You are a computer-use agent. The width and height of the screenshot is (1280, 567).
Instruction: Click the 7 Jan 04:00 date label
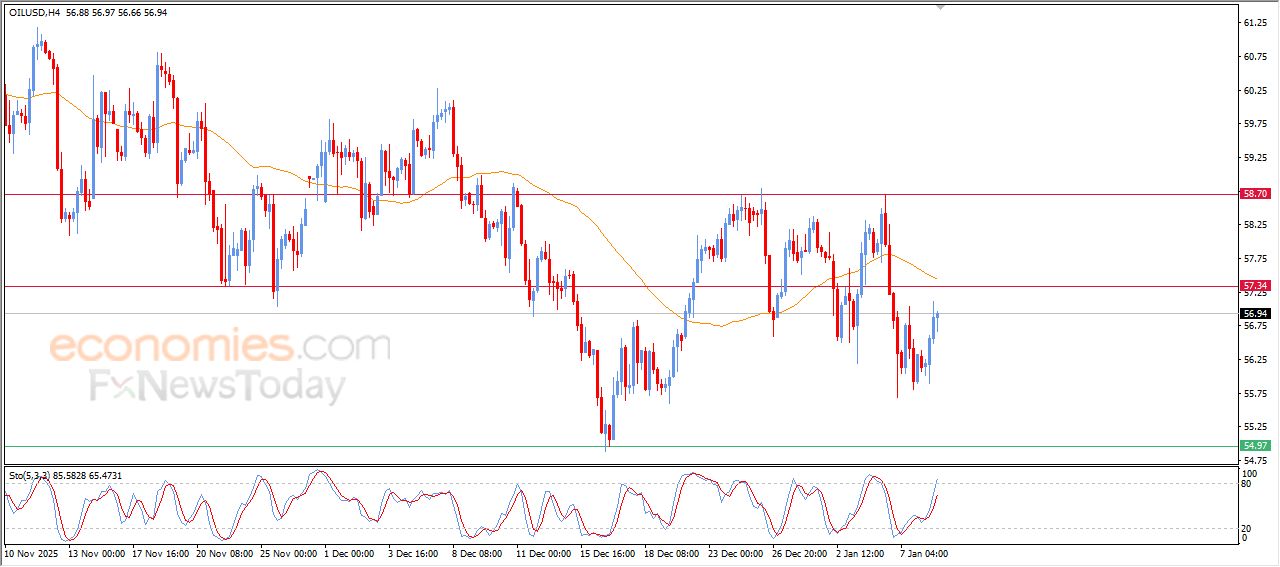coord(923,553)
